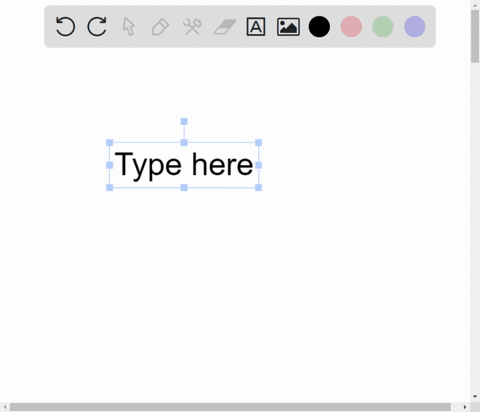This screenshot has height=412, width=480.
Task: Click the horizontal scrollbar thumb
Action: point(230,407)
